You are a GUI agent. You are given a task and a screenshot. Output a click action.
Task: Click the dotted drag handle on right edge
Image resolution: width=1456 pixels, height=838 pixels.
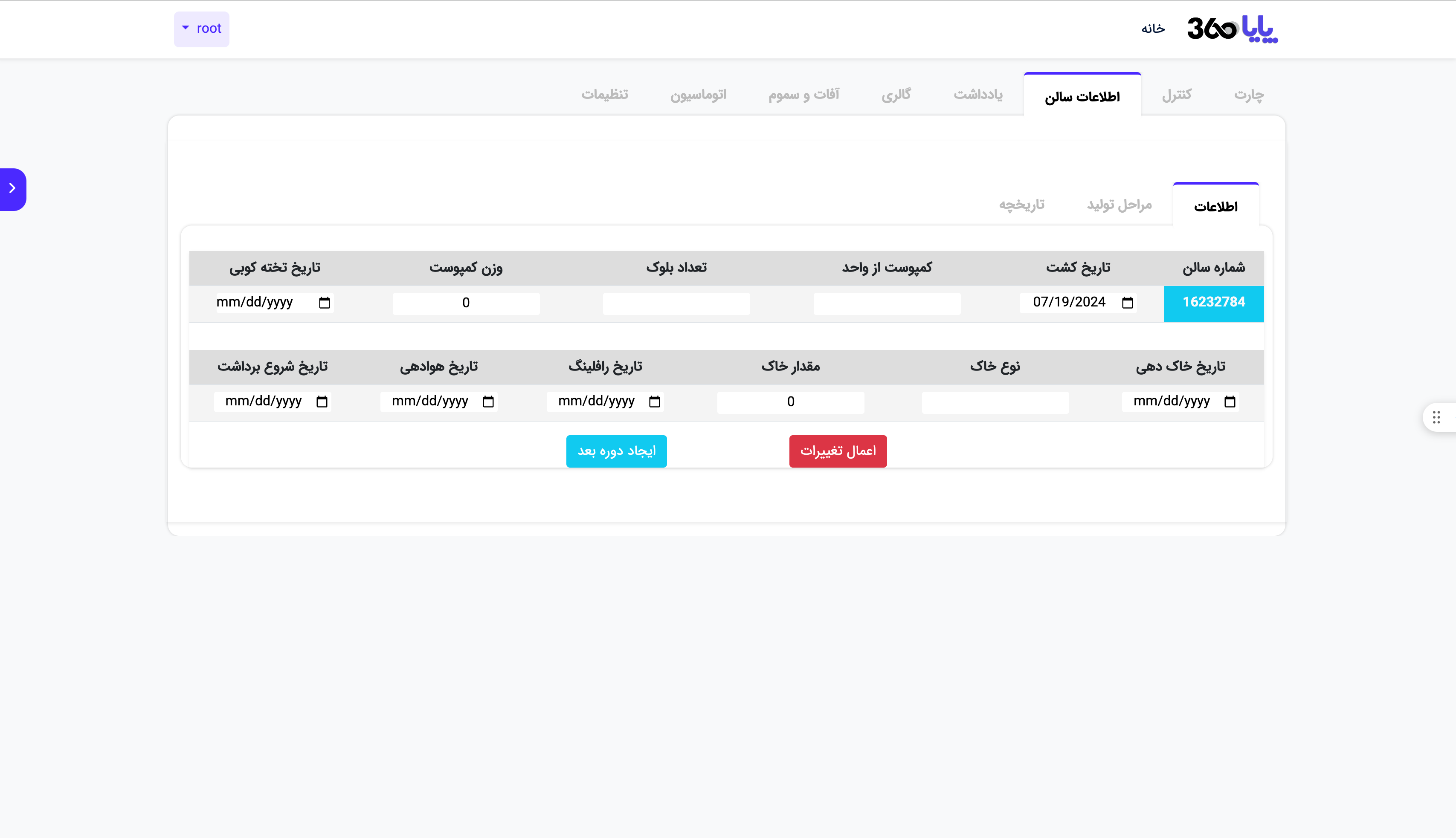[1436, 417]
